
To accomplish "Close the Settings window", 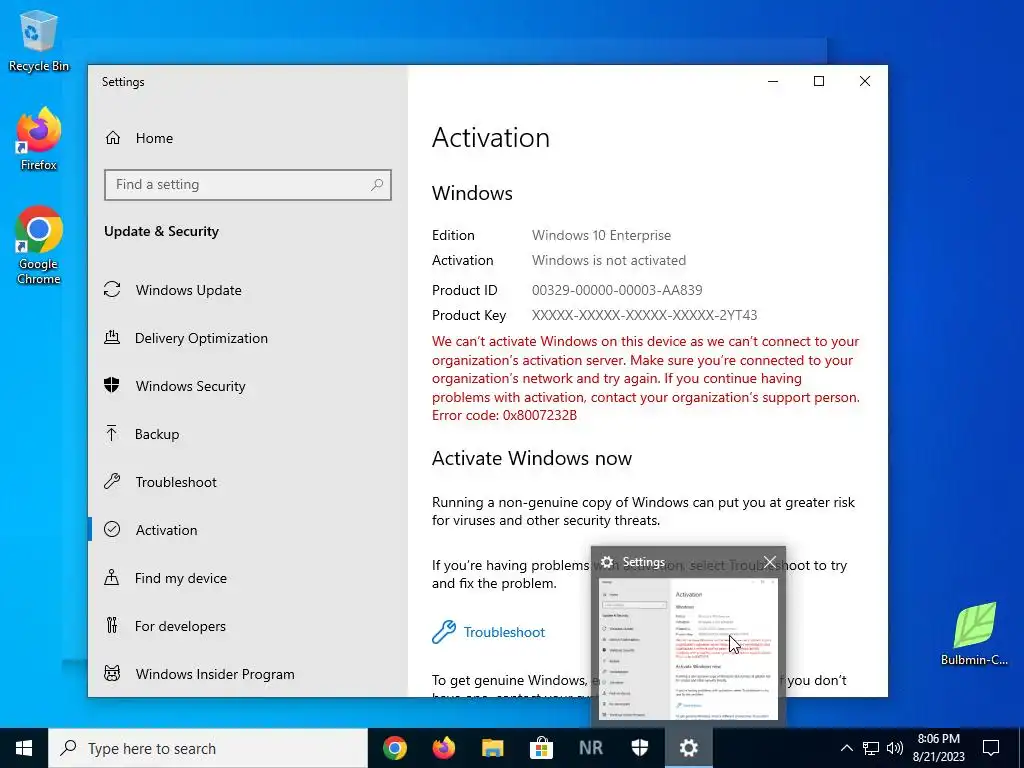I will 865,81.
